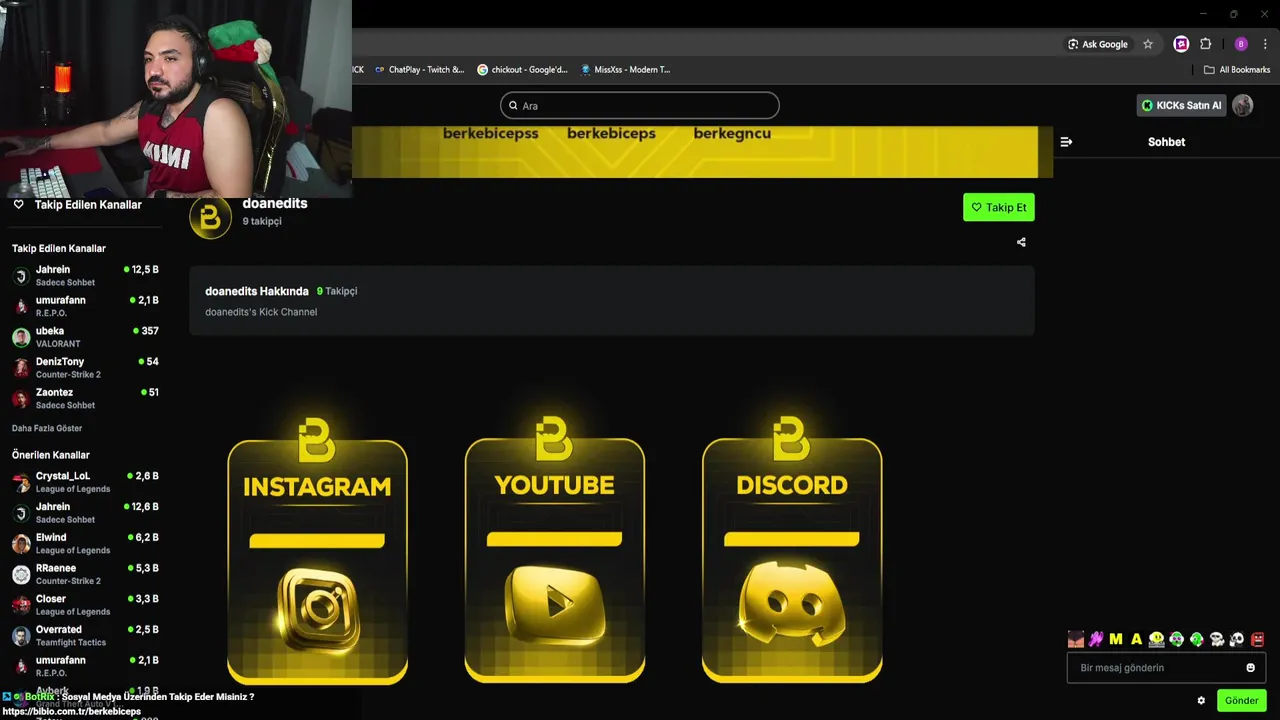The height and width of the screenshot is (720, 1280).
Task: Open the All Bookmarks folder
Action: point(1237,70)
